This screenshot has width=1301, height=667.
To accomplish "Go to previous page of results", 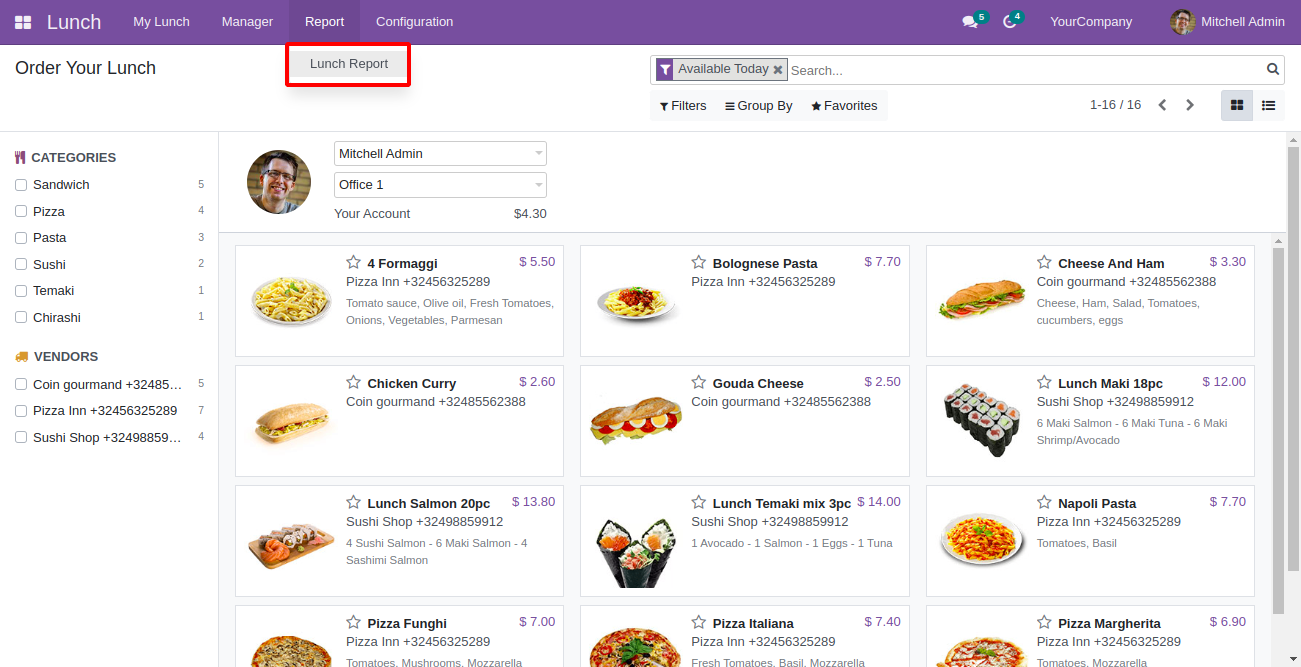I will click(1162, 105).
